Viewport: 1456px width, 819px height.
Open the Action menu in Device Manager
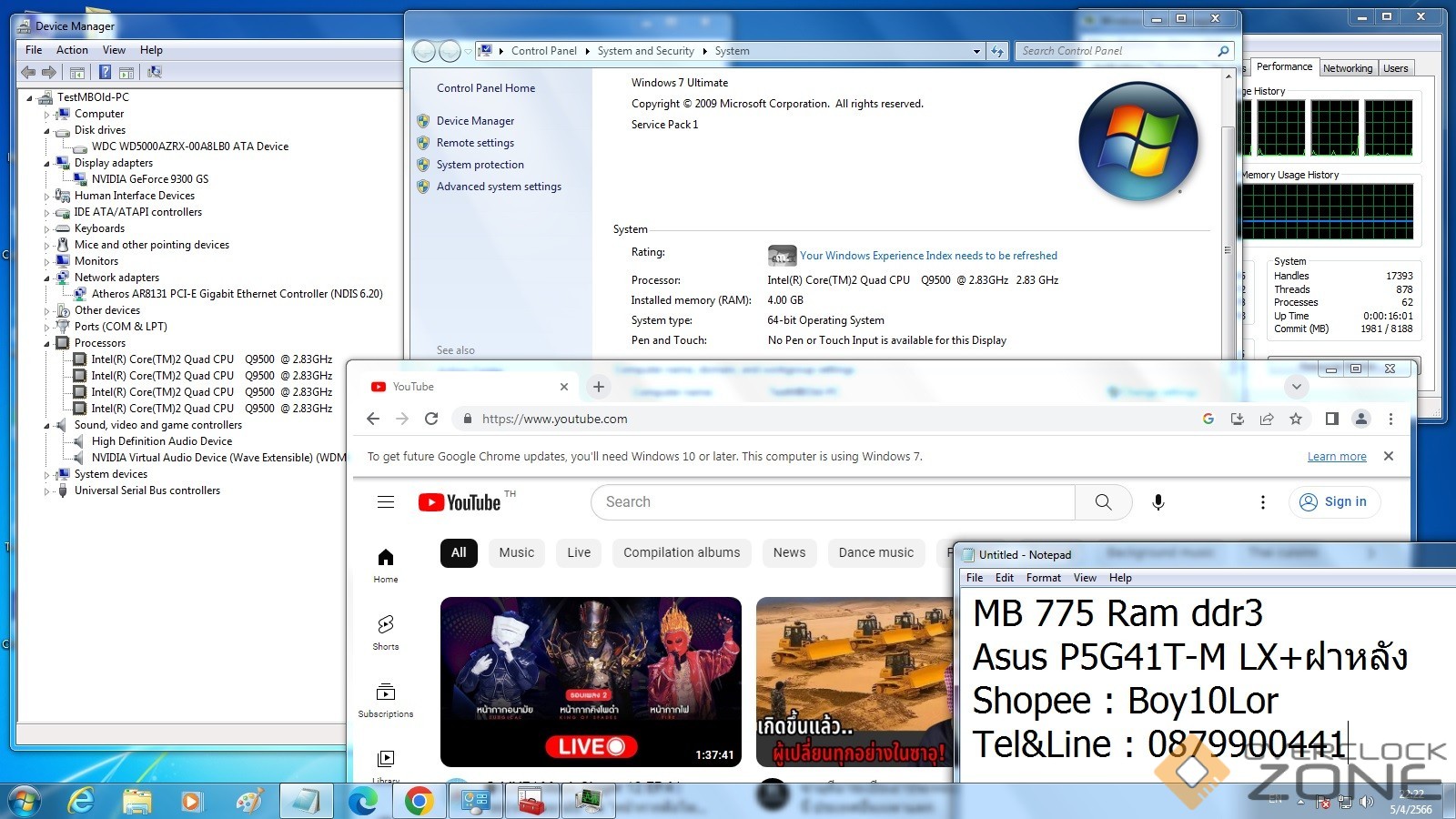(72, 50)
